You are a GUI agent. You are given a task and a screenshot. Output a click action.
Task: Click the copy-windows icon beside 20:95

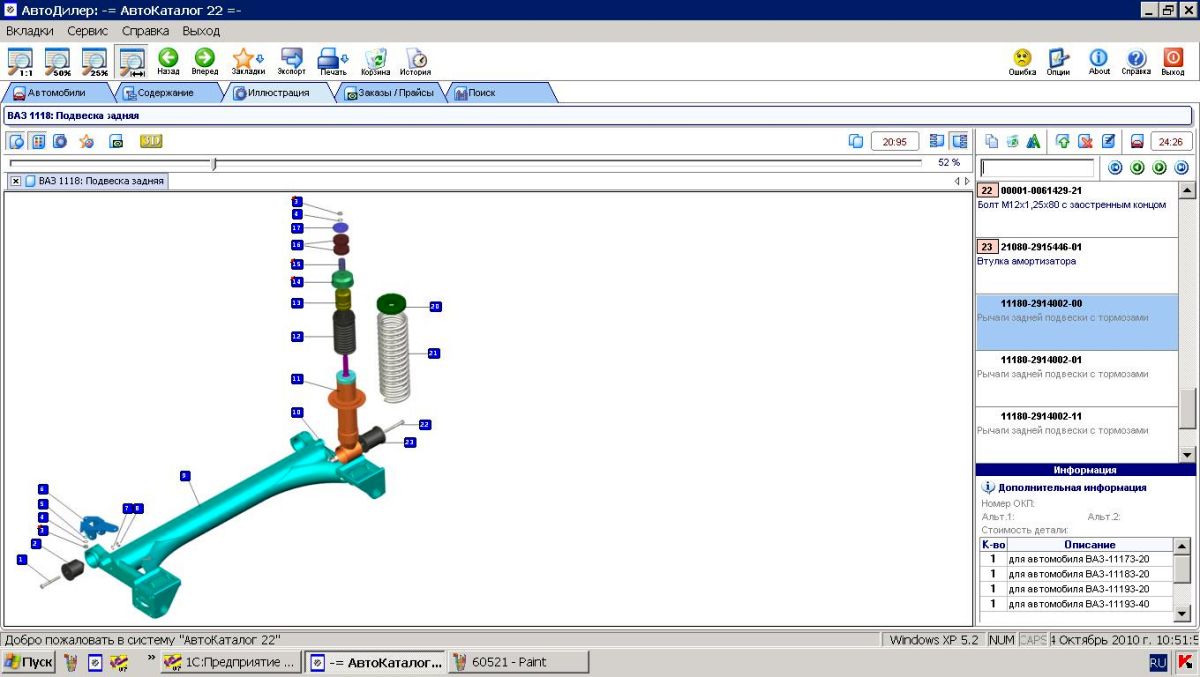coord(855,141)
